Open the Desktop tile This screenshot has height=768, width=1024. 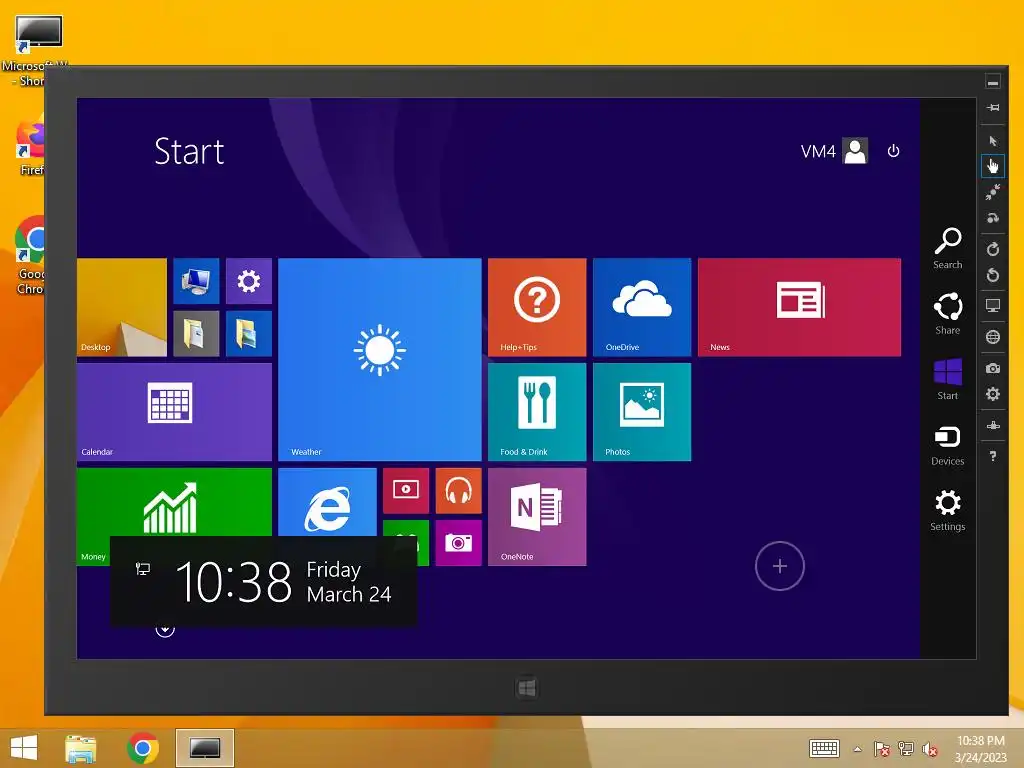121,307
